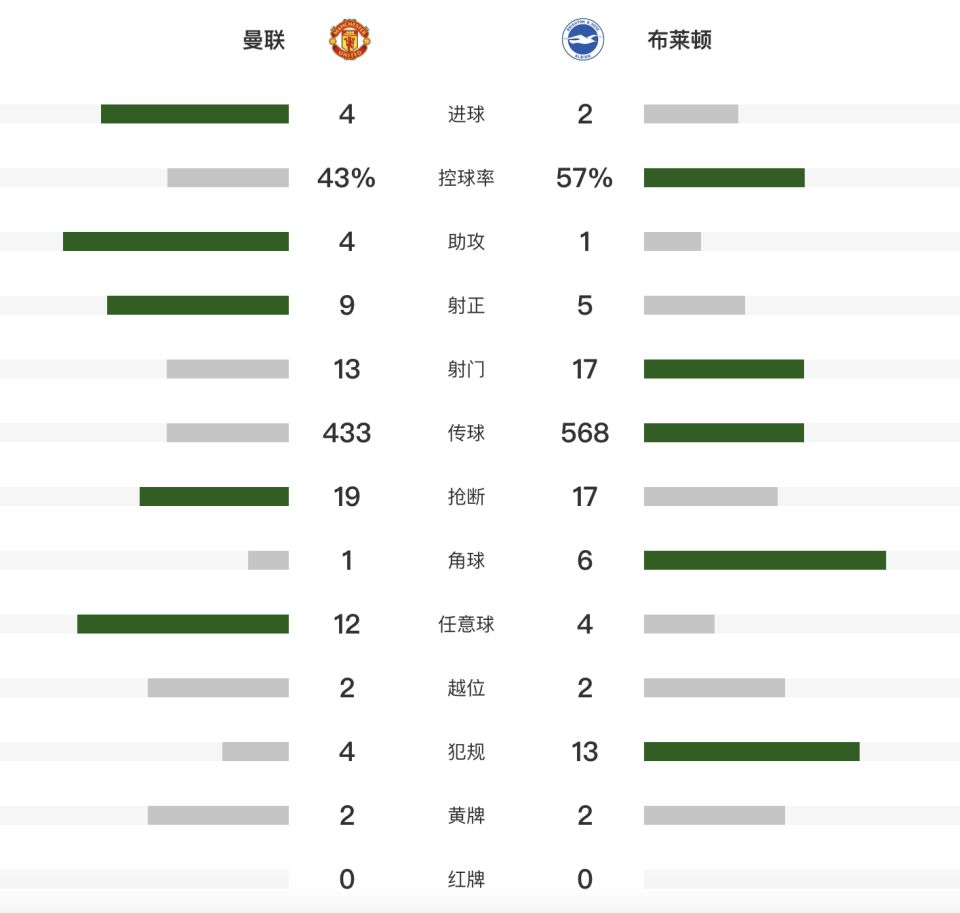Select the 曼联 team name
This screenshot has width=960, height=913.
(264, 41)
